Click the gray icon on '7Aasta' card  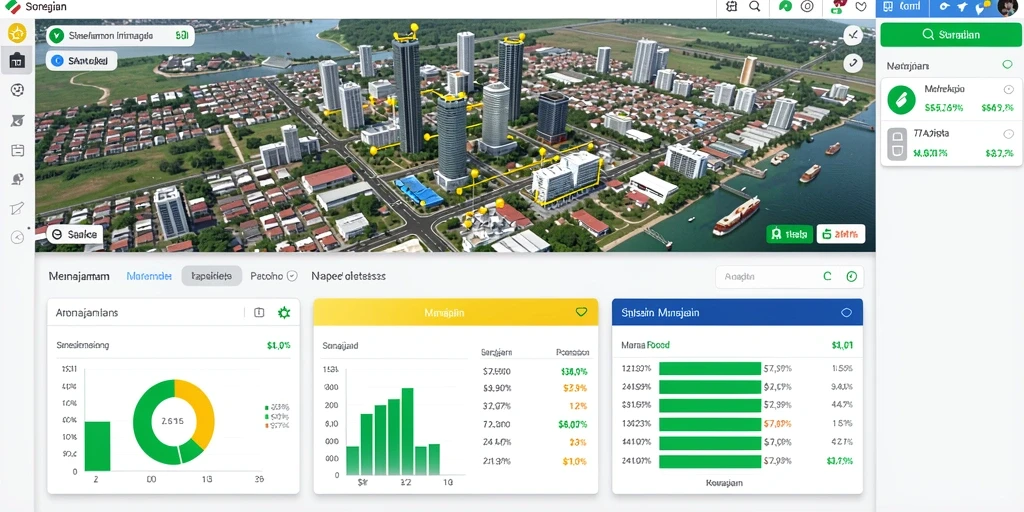[x=897, y=144]
